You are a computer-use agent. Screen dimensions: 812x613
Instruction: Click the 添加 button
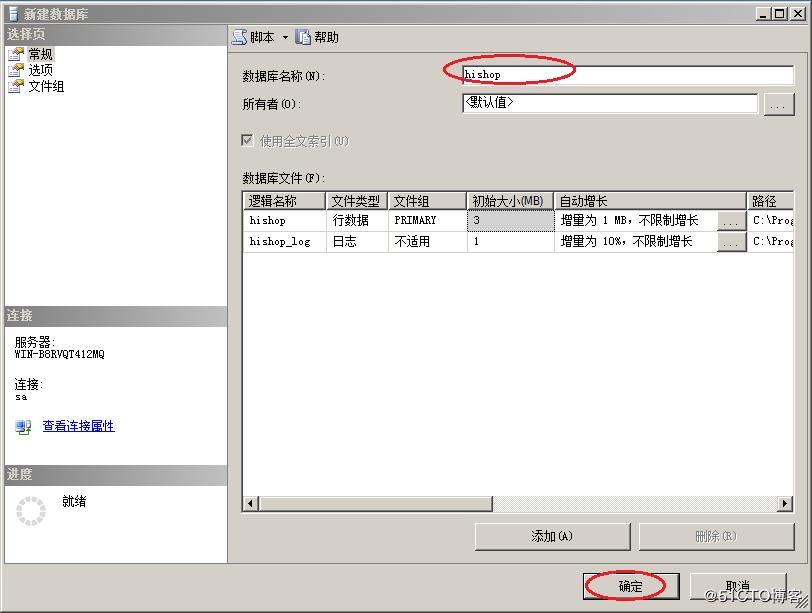pos(552,536)
